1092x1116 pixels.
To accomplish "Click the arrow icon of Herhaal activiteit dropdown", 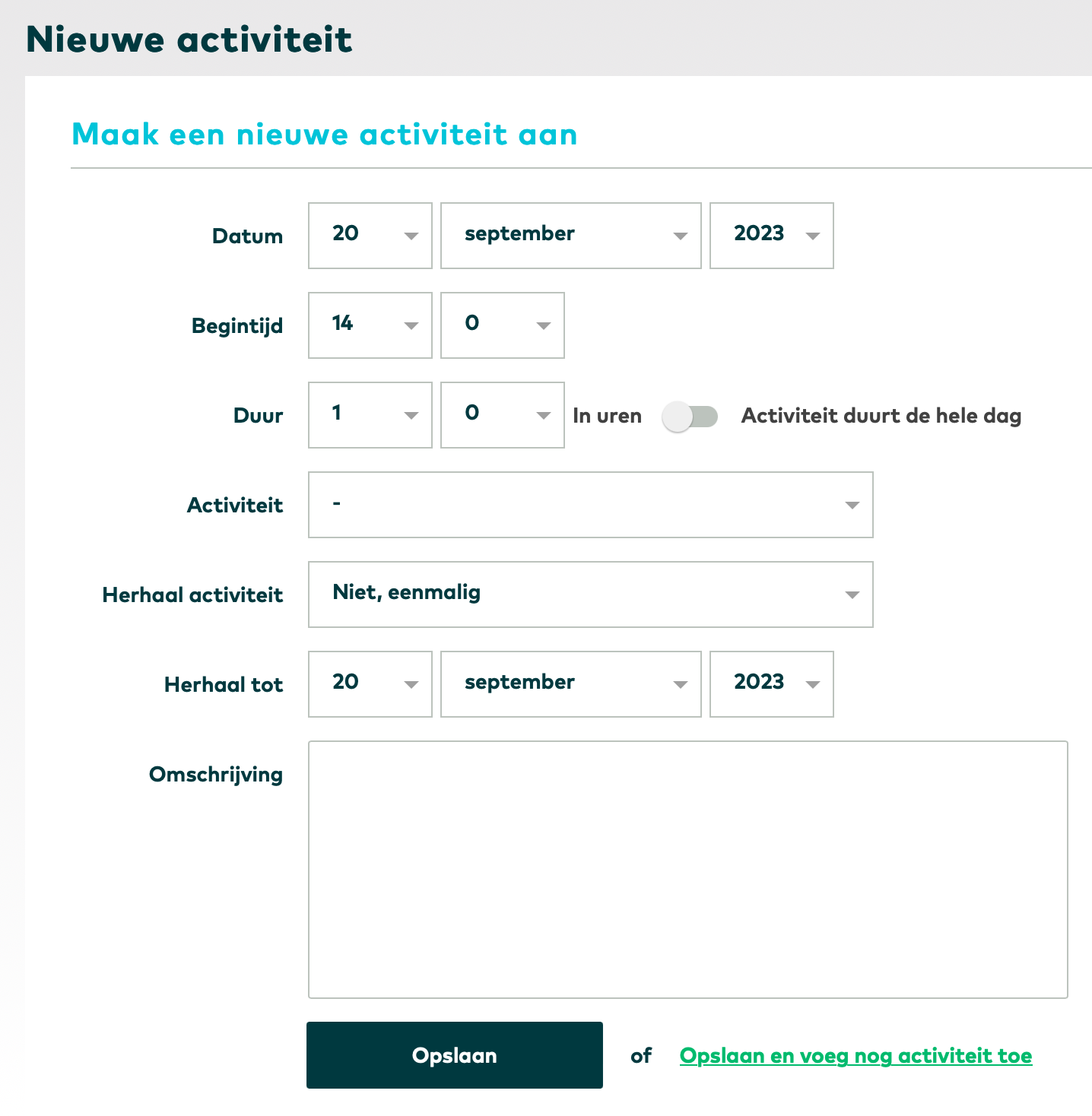I will tap(852, 595).
